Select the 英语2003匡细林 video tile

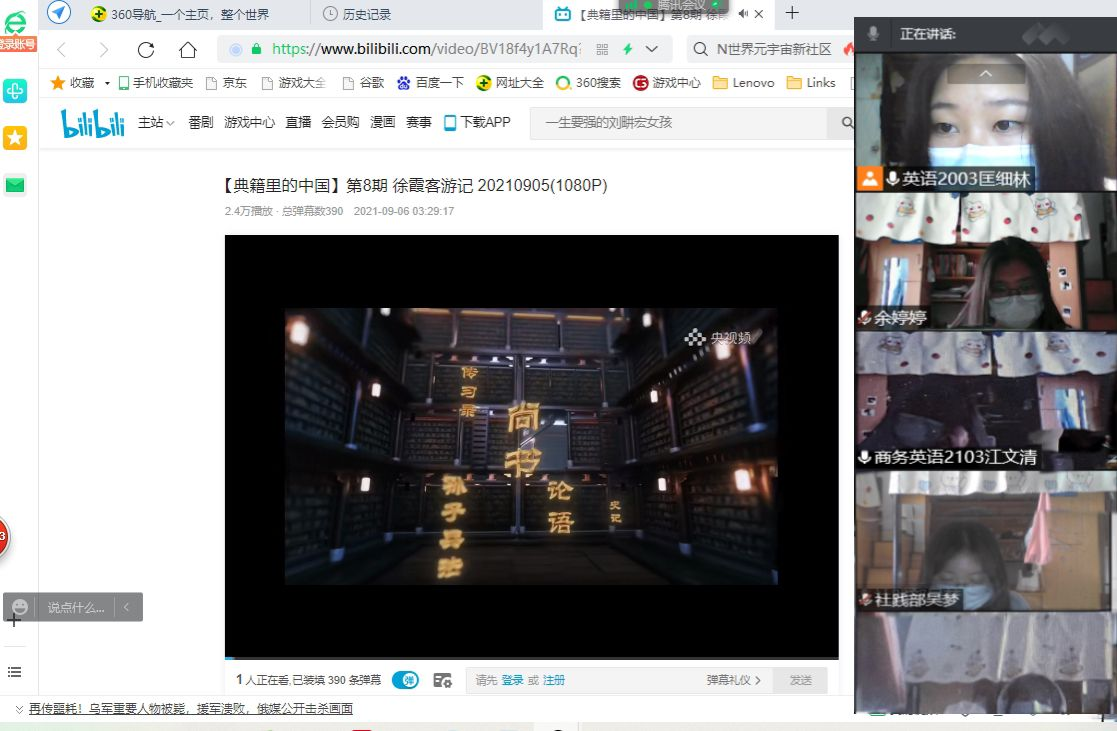coord(986,122)
